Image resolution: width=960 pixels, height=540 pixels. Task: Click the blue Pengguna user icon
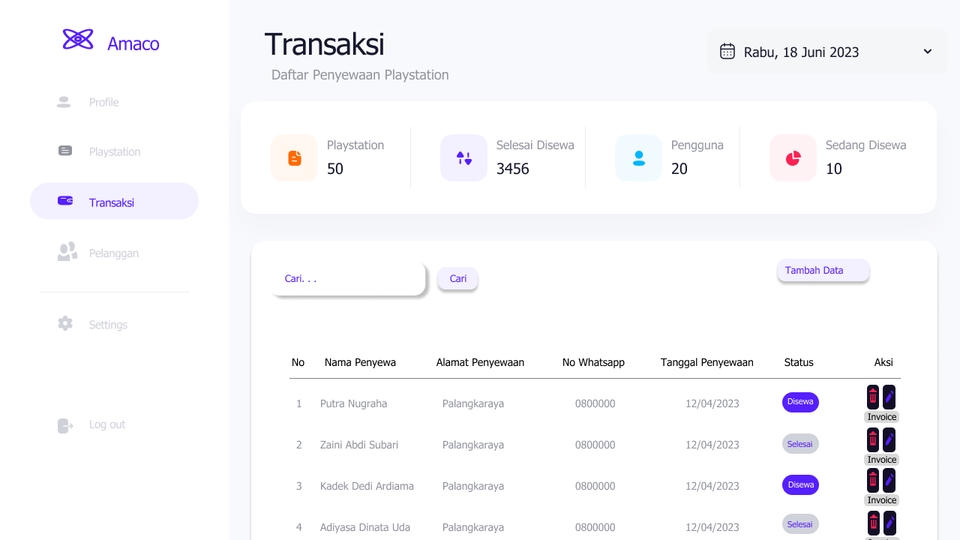coord(639,158)
